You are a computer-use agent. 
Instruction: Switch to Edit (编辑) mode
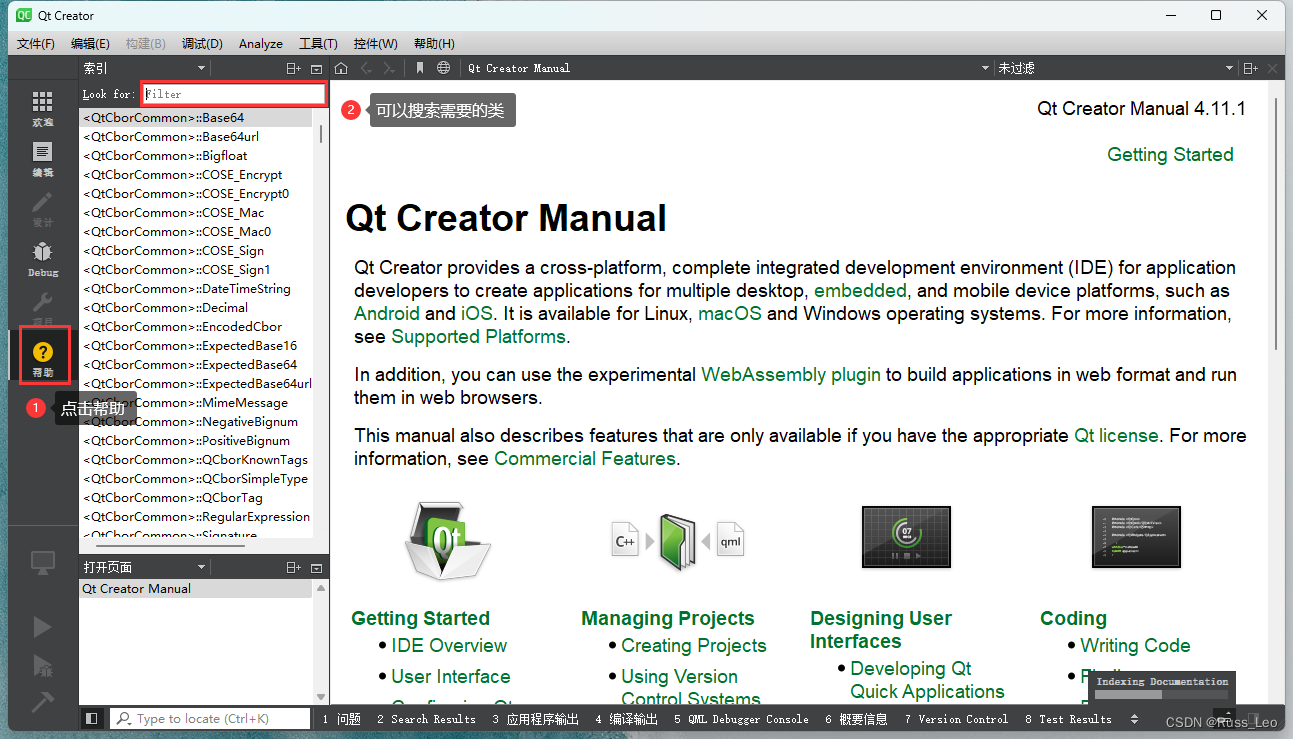tap(42, 159)
